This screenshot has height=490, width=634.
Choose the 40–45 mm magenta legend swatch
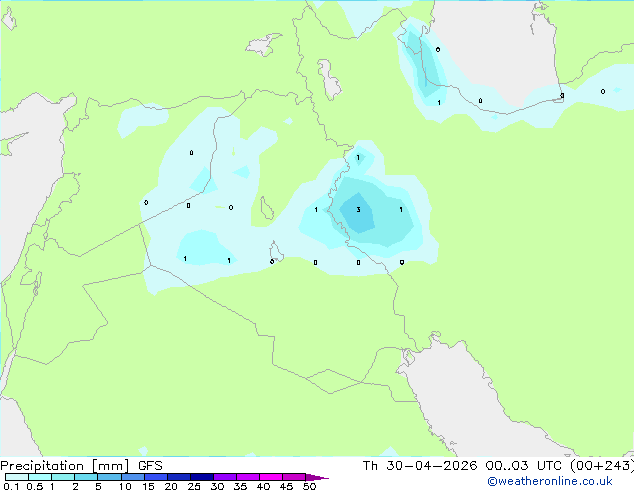pyautogui.click(x=271, y=477)
